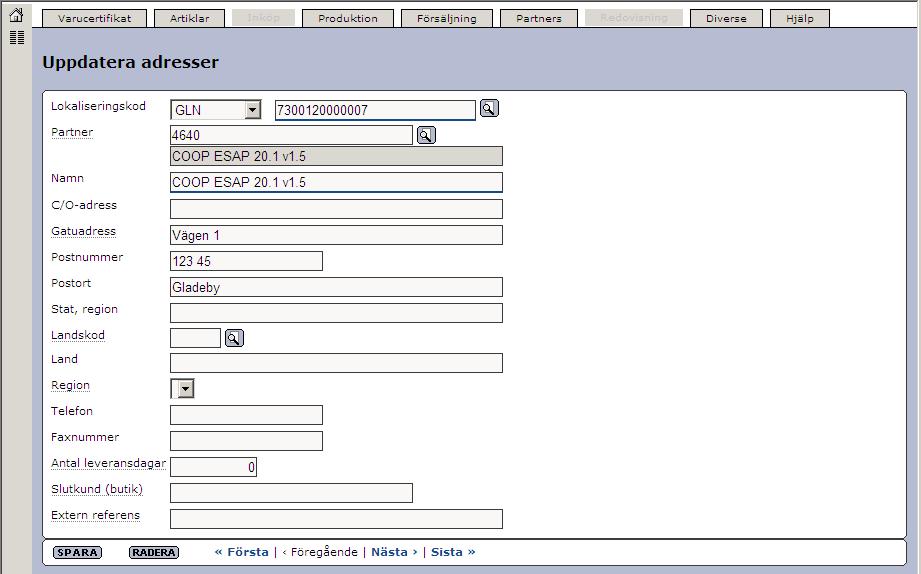Click the Partner number field
The image size is (921, 574).
(x=291, y=135)
